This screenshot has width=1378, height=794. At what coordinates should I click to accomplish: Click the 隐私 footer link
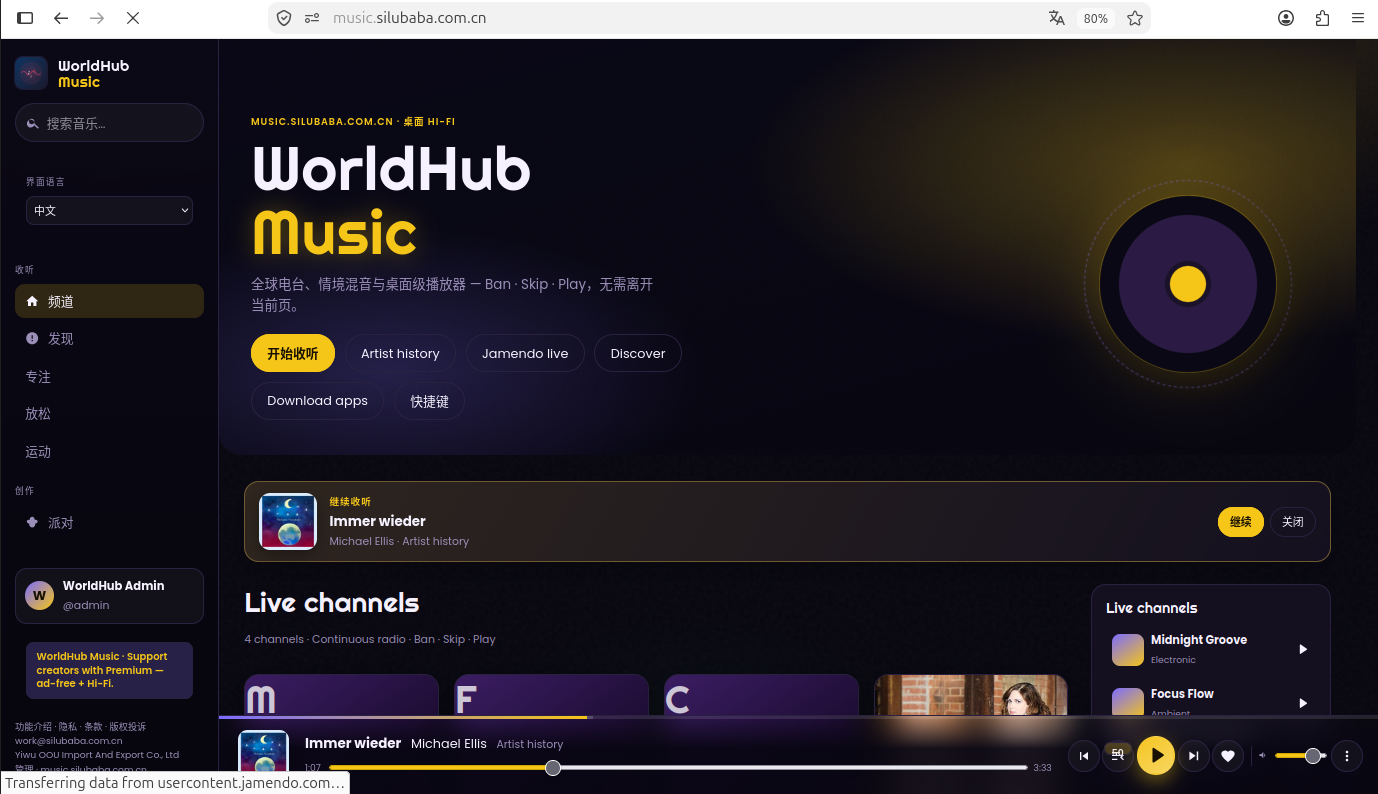(67, 727)
